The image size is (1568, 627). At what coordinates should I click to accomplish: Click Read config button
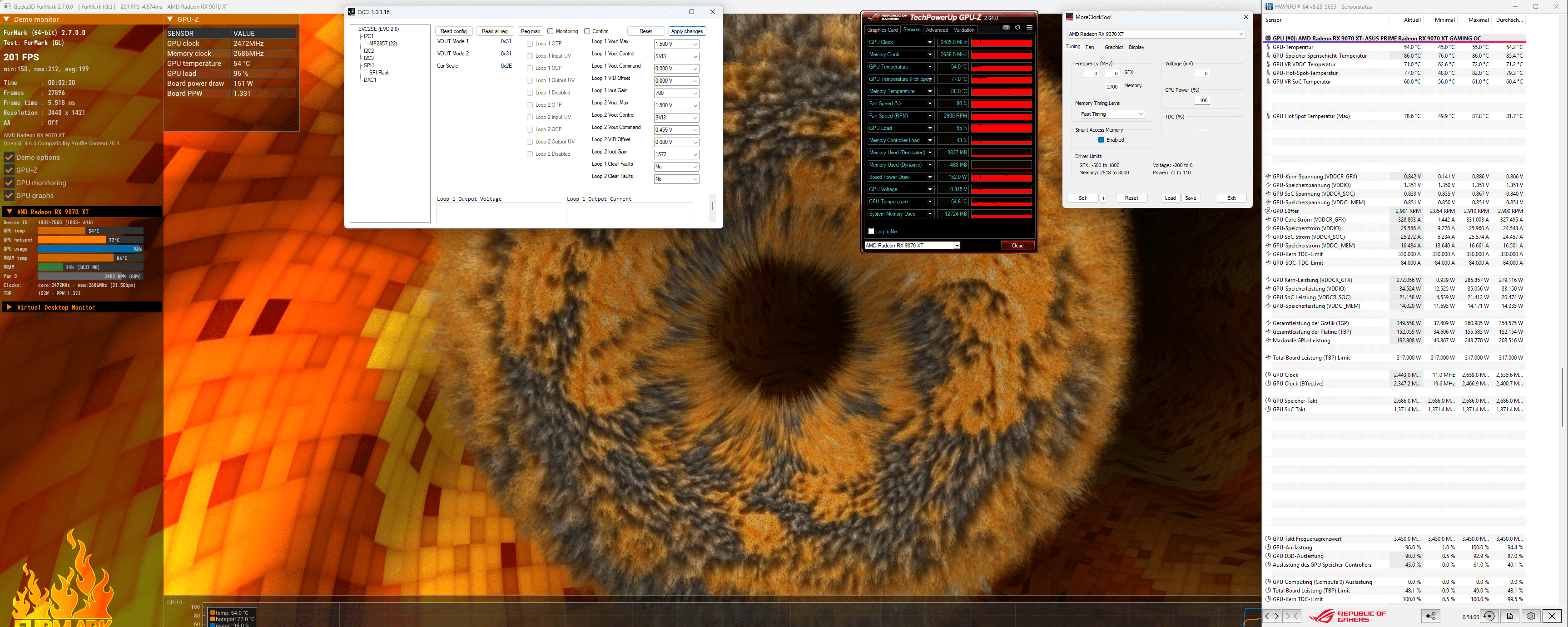pos(453,31)
